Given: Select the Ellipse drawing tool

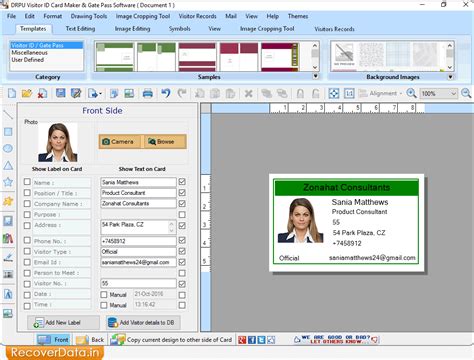Looking at the screenshot, I should 8,149.
